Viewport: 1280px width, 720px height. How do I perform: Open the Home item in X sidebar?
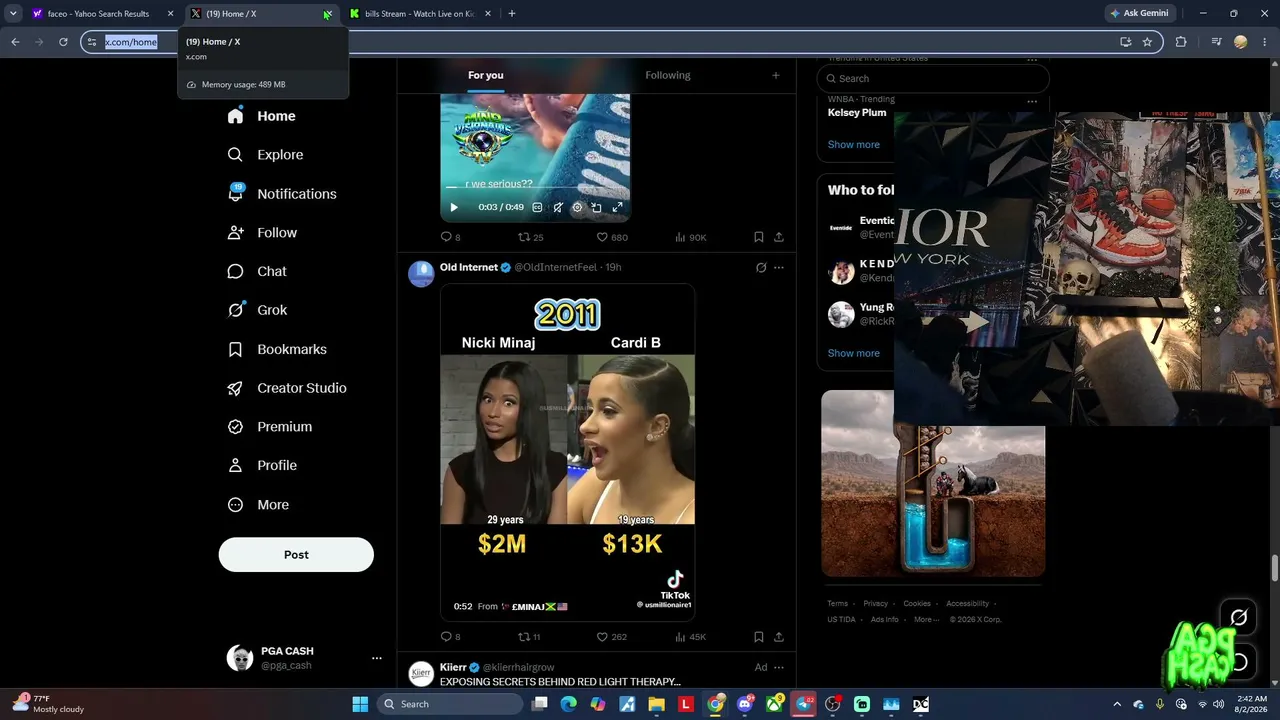[261, 116]
